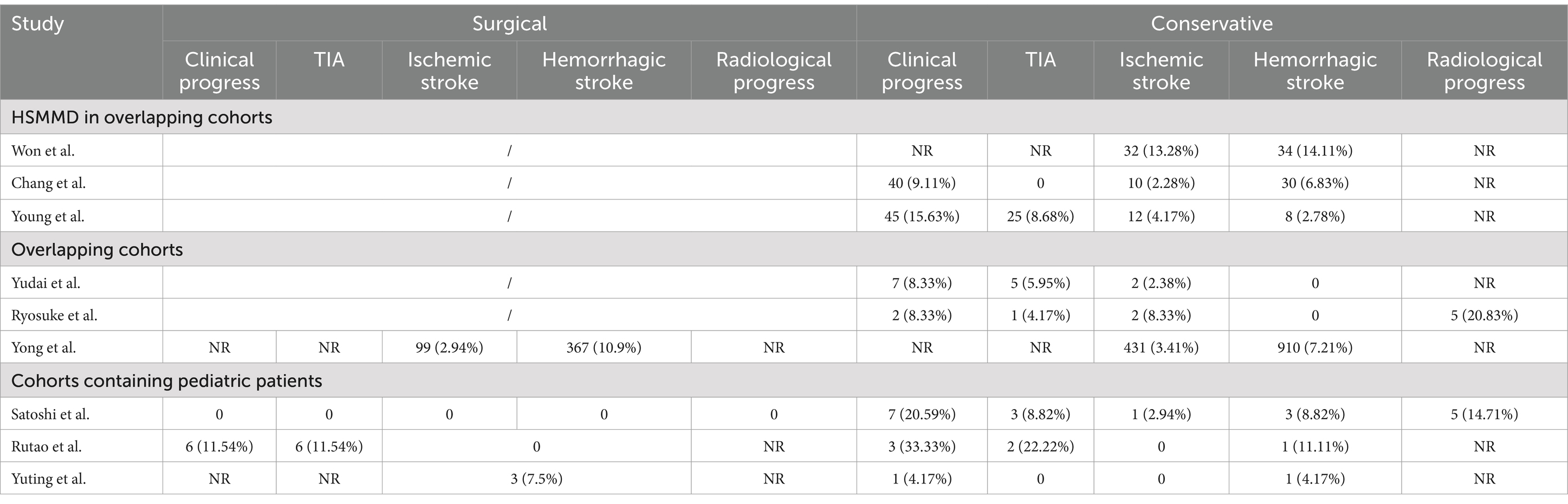
Task: Select the 3 (7.5%) cell for Yuting et al.
Action: click(536, 479)
